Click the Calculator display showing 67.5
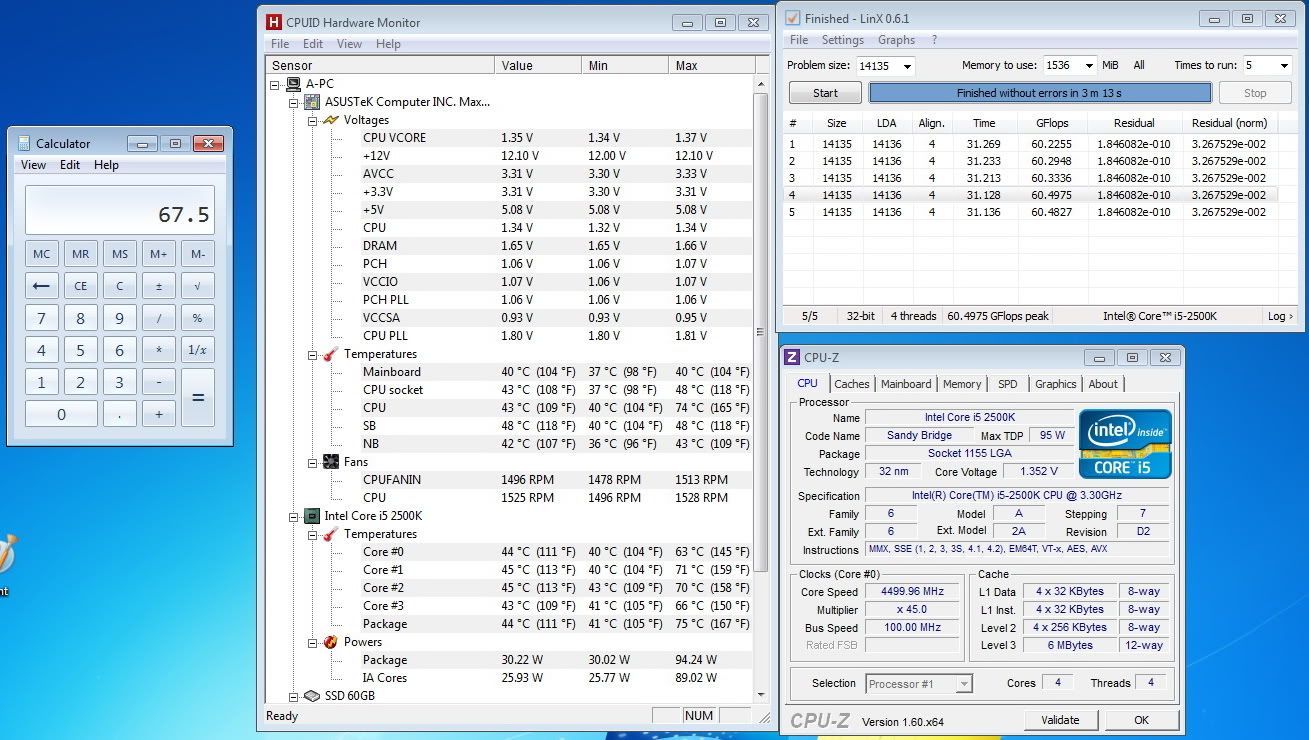Image resolution: width=1309 pixels, height=740 pixels. pos(119,210)
